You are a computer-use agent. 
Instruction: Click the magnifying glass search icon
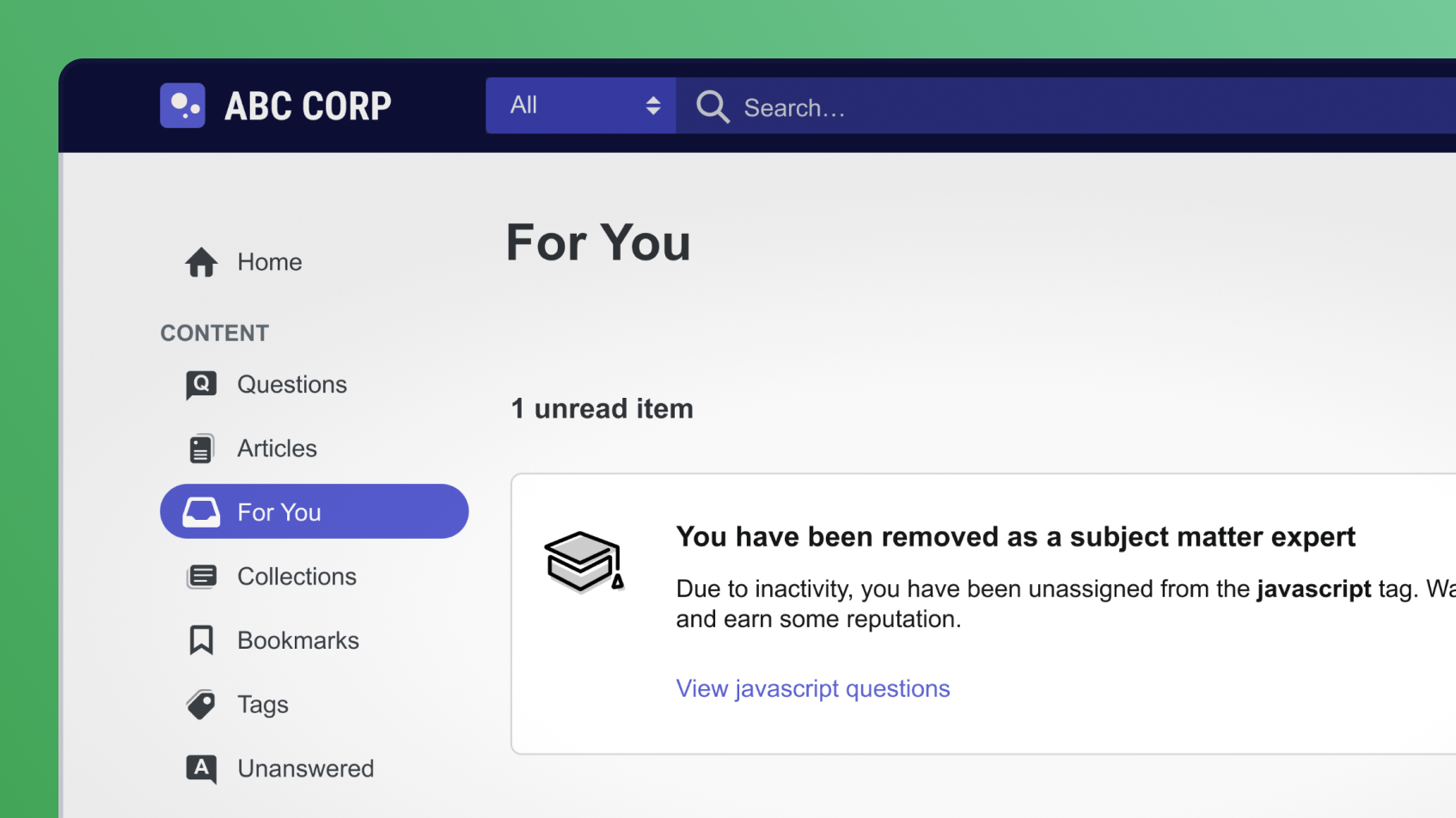coord(713,107)
